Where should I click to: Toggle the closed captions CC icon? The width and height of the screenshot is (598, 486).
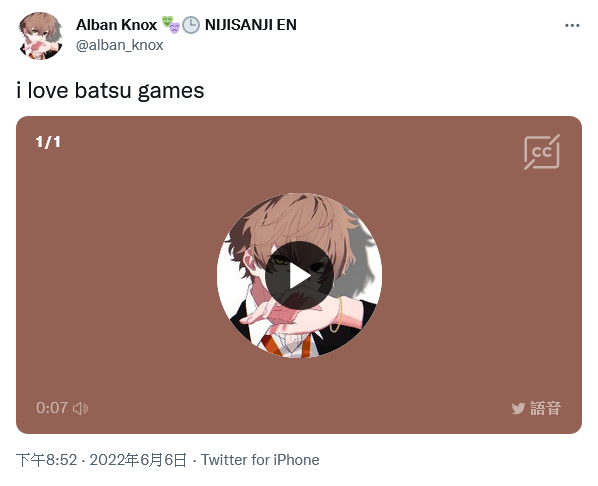coord(542,152)
